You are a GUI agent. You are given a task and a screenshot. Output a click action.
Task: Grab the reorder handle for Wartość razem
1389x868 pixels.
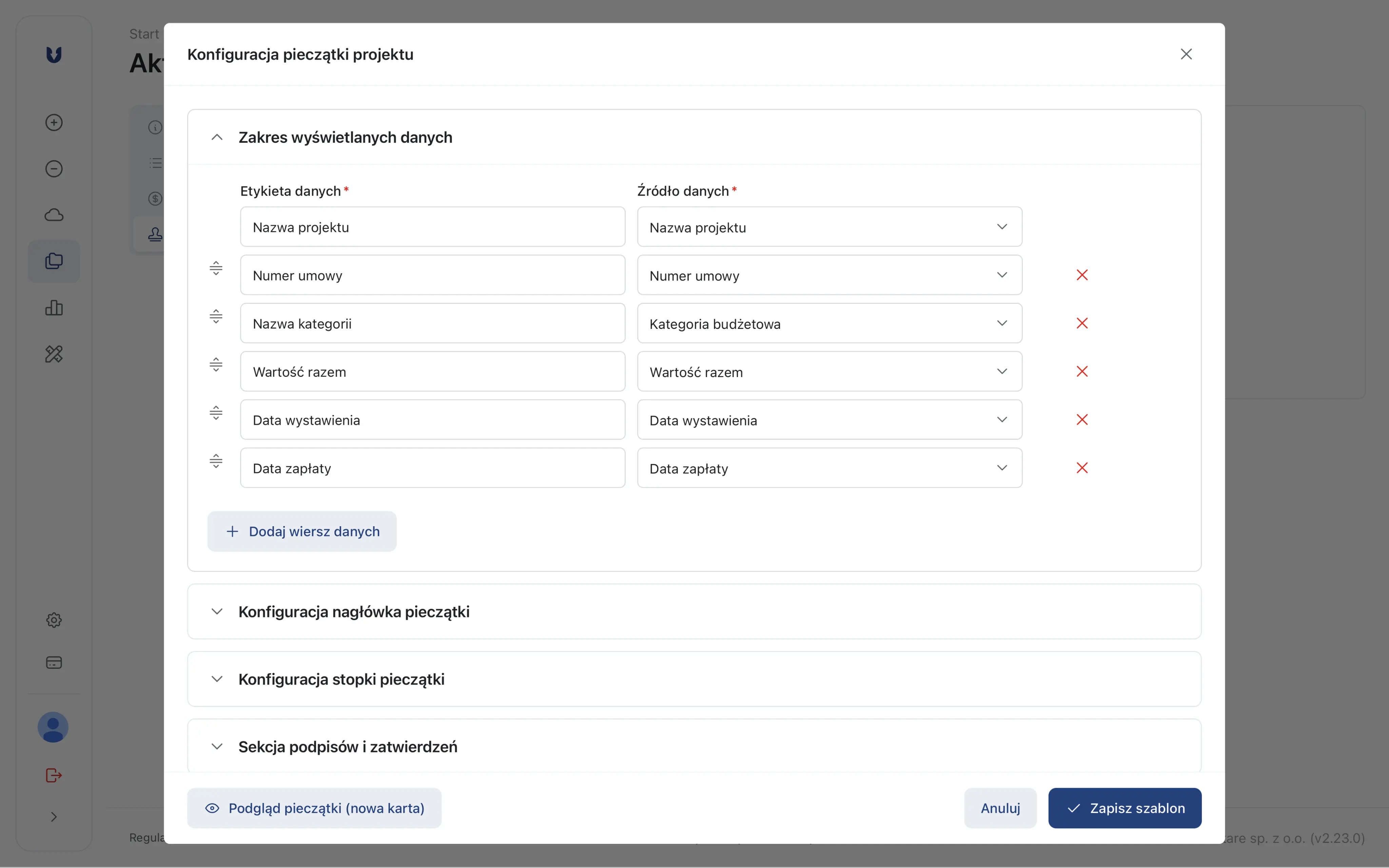click(x=216, y=364)
